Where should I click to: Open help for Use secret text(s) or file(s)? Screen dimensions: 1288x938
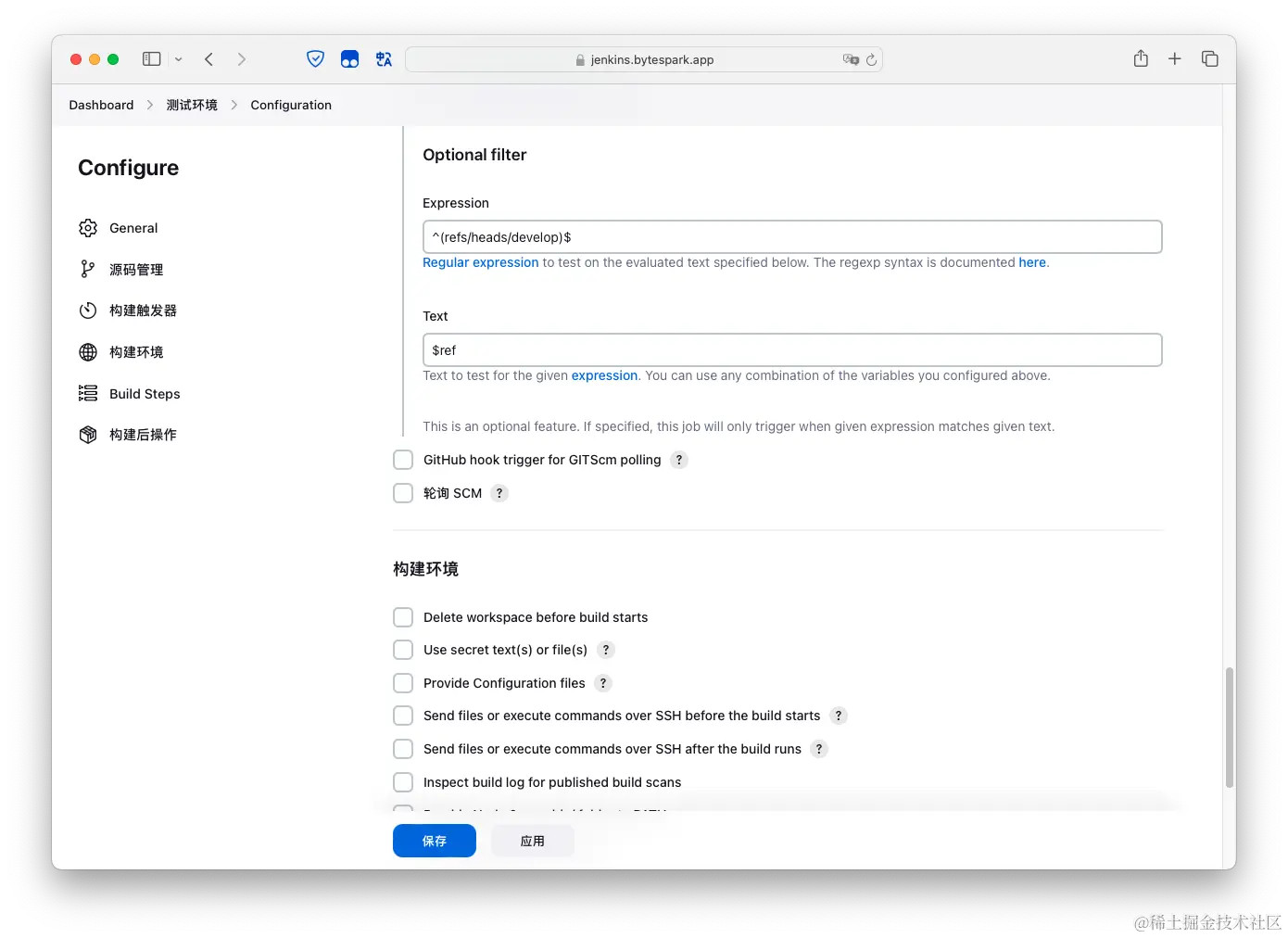point(606,650)
